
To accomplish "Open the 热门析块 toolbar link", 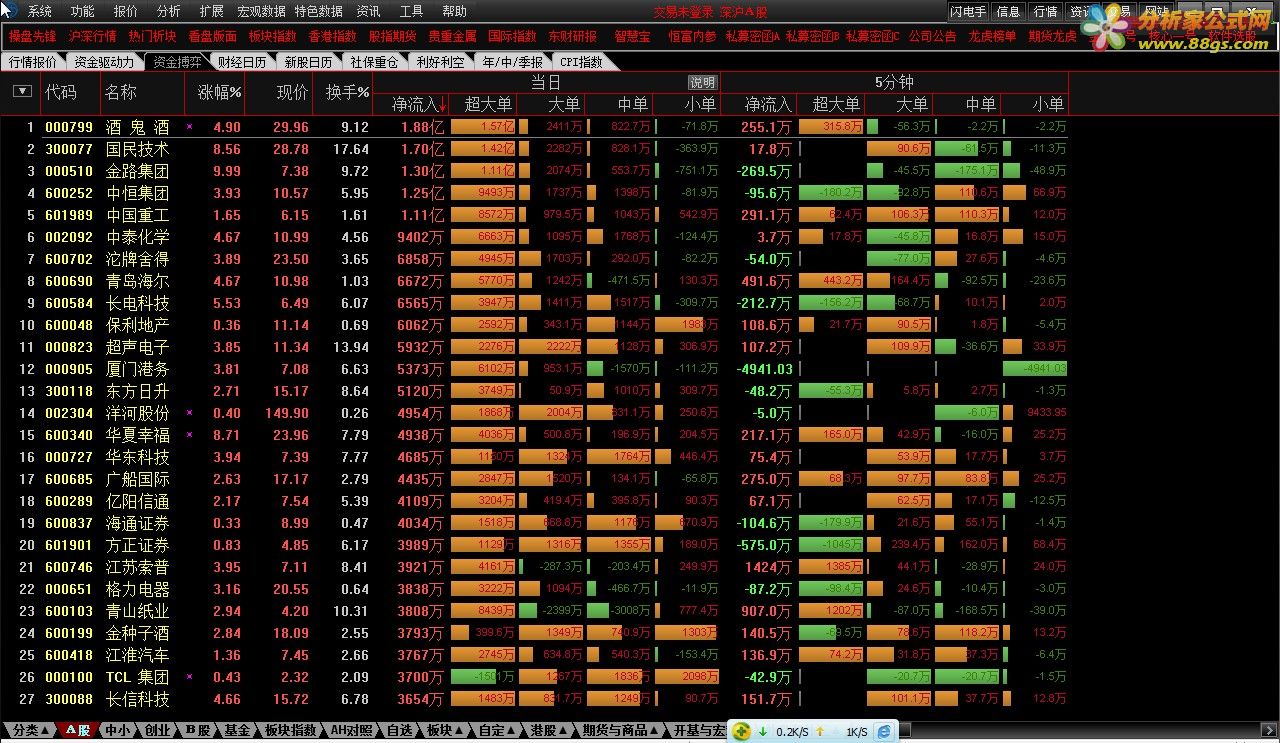I will tap(152, 36).
